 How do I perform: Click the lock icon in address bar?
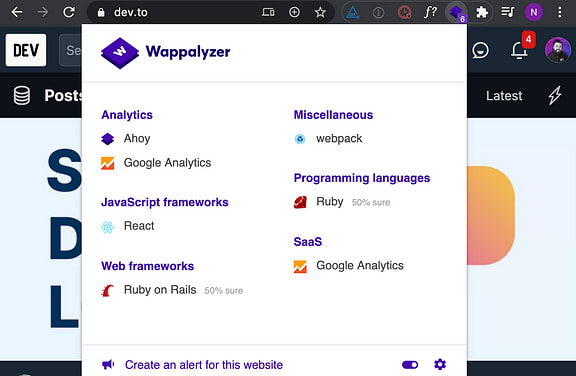click(x=101, y=12)
